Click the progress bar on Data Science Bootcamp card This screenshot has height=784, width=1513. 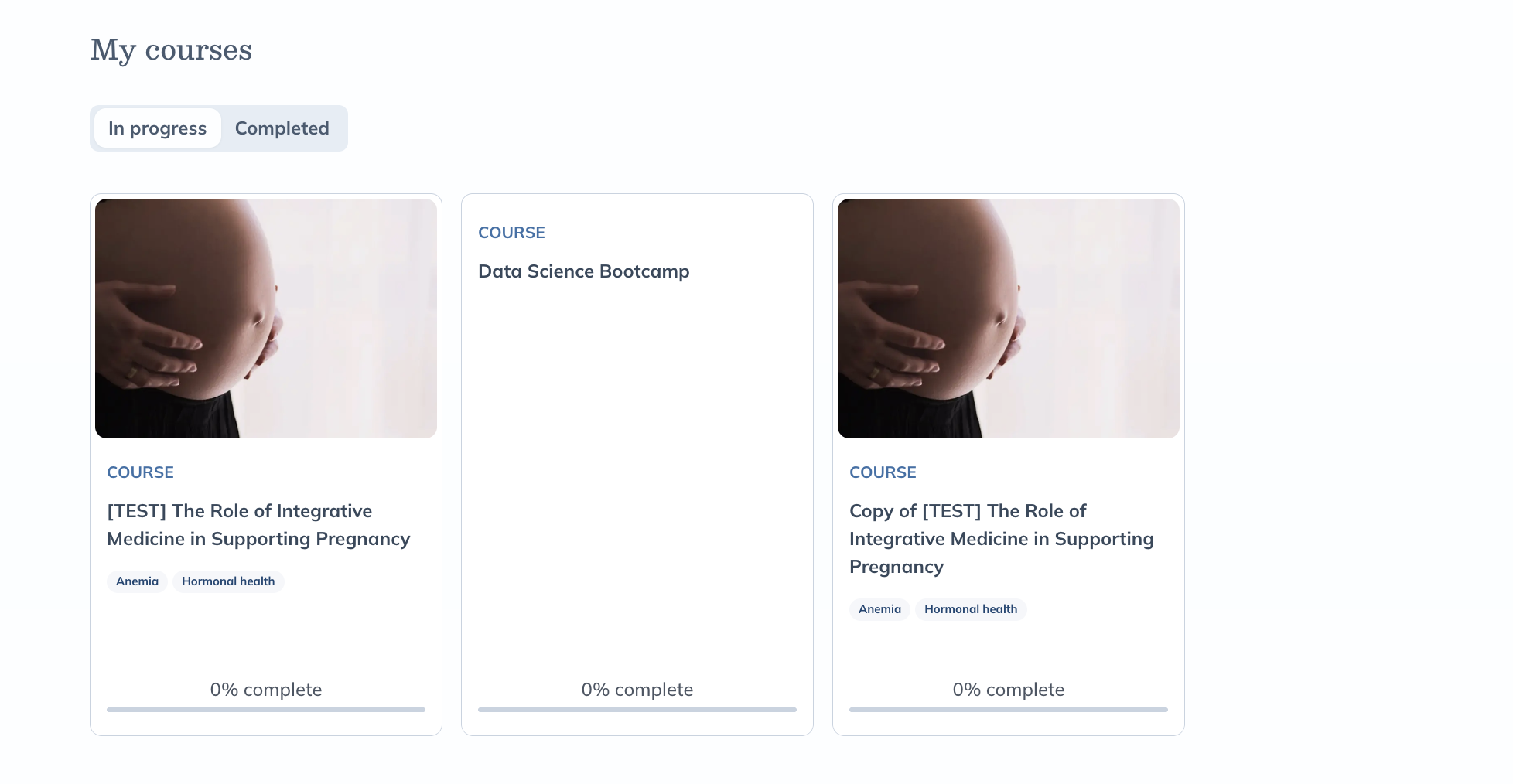(637, 709)
